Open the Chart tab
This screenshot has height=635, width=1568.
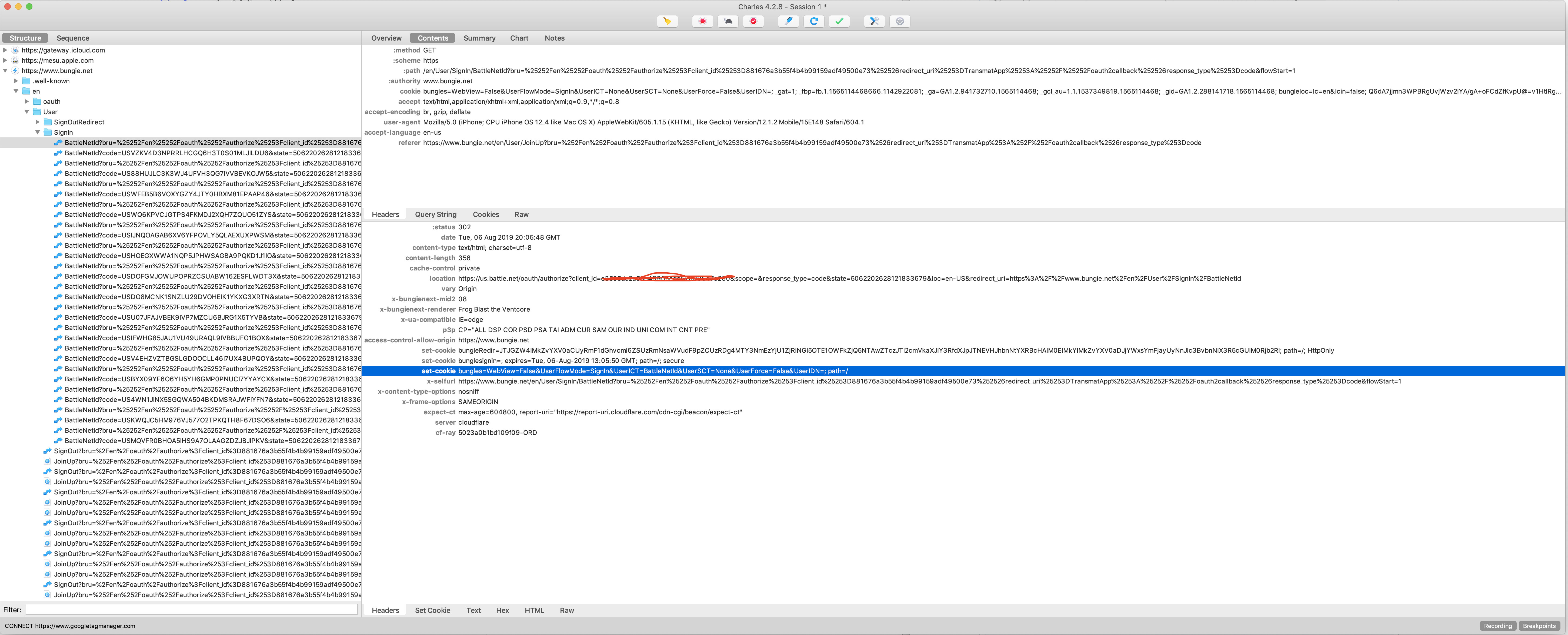point(519,38)
